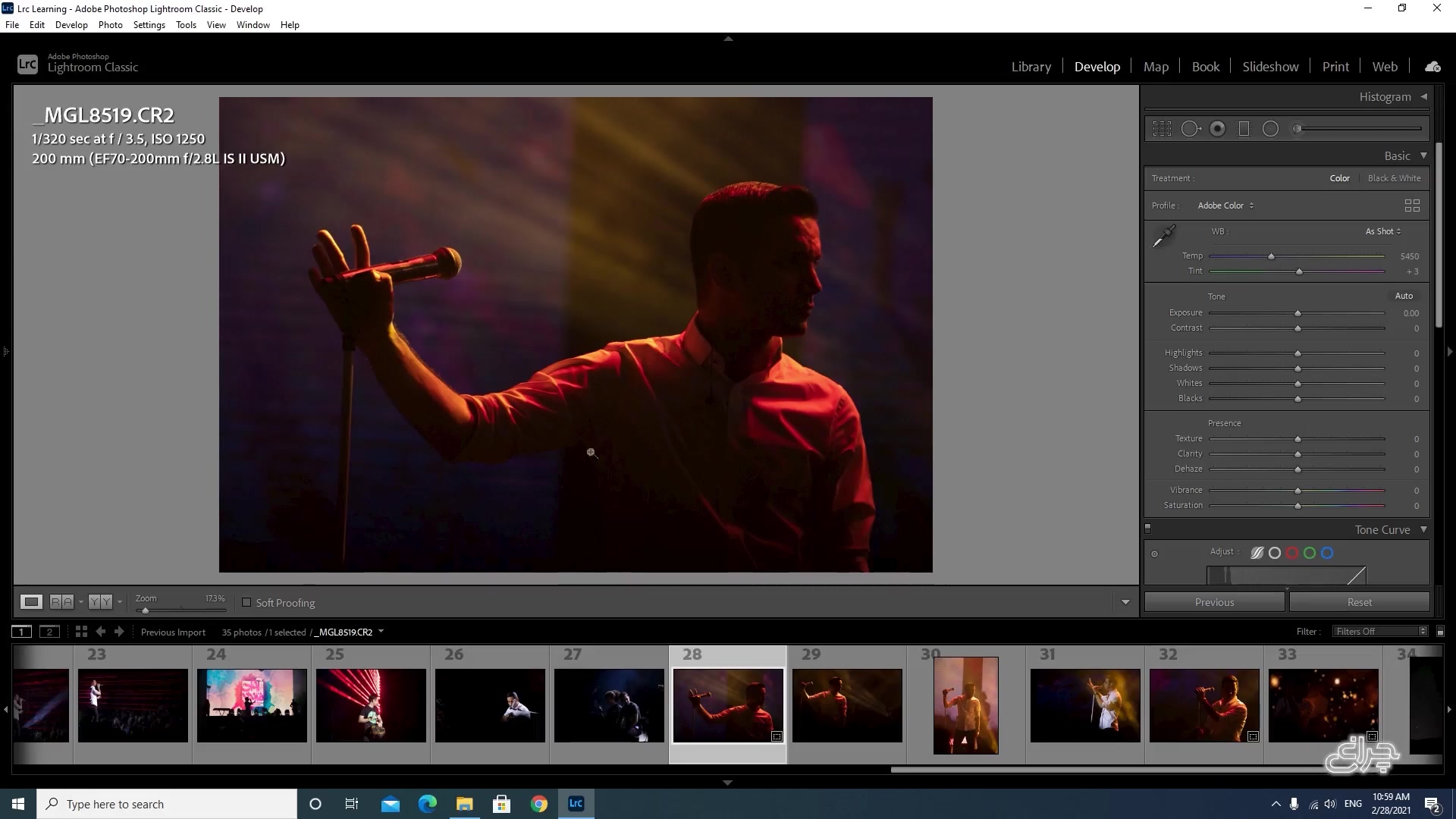
Task: Enable the Soft Proofing checkbox
Action: coord(246,603)
